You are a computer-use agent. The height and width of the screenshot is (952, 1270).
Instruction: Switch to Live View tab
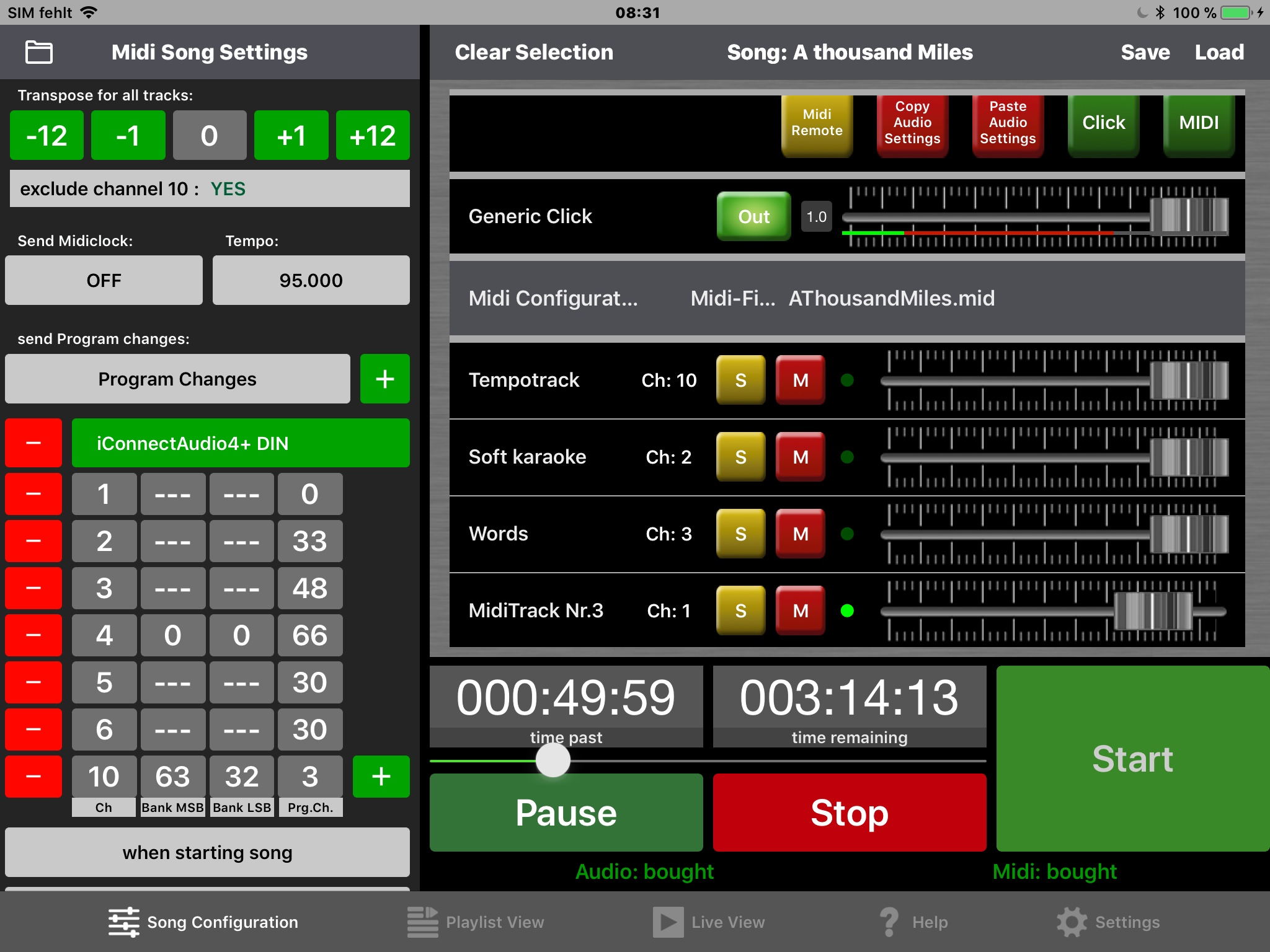[x=709, y=922]
